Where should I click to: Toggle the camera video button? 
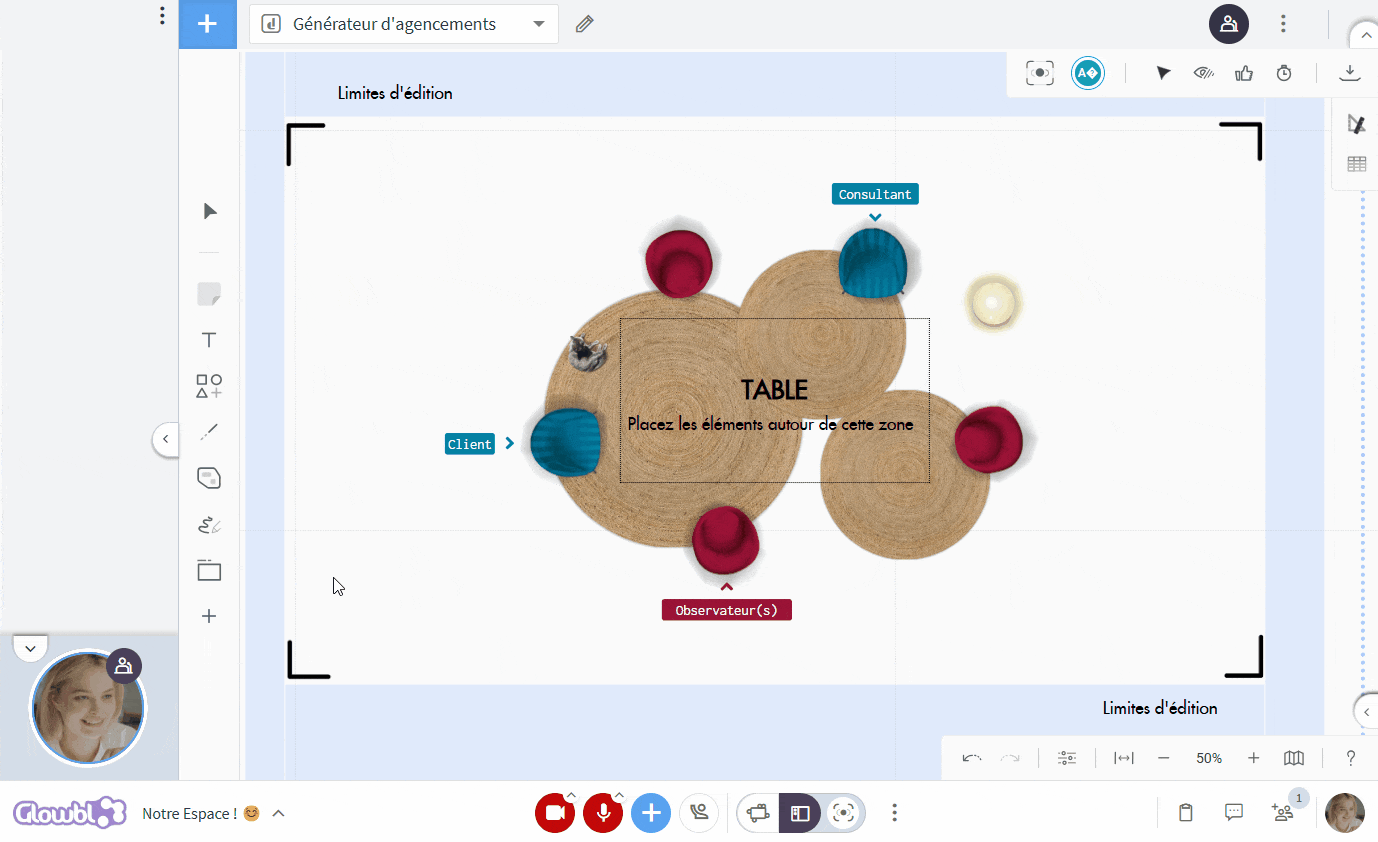point(555,813)
